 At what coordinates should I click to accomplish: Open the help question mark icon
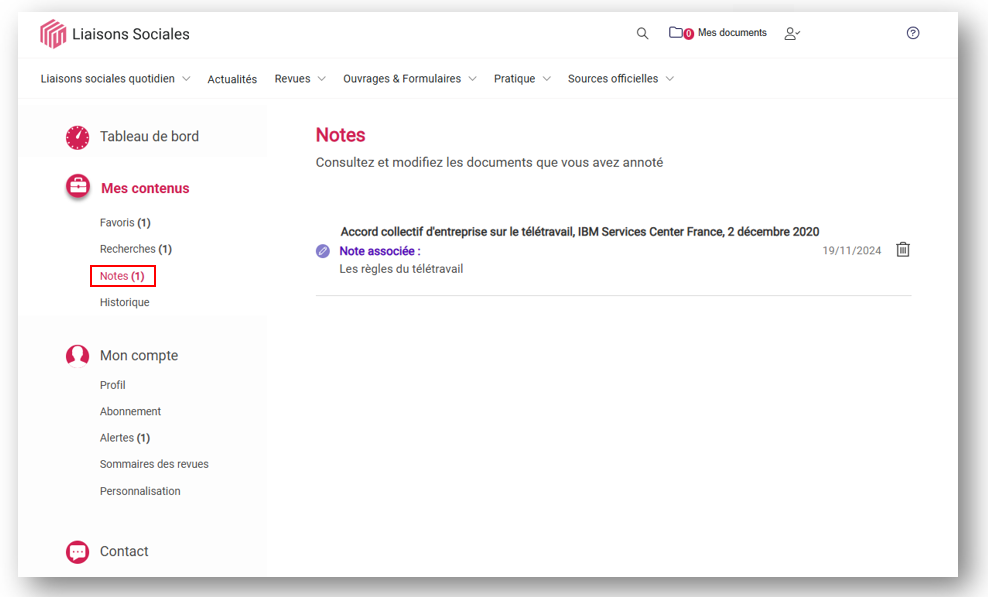tap(913, 33)
